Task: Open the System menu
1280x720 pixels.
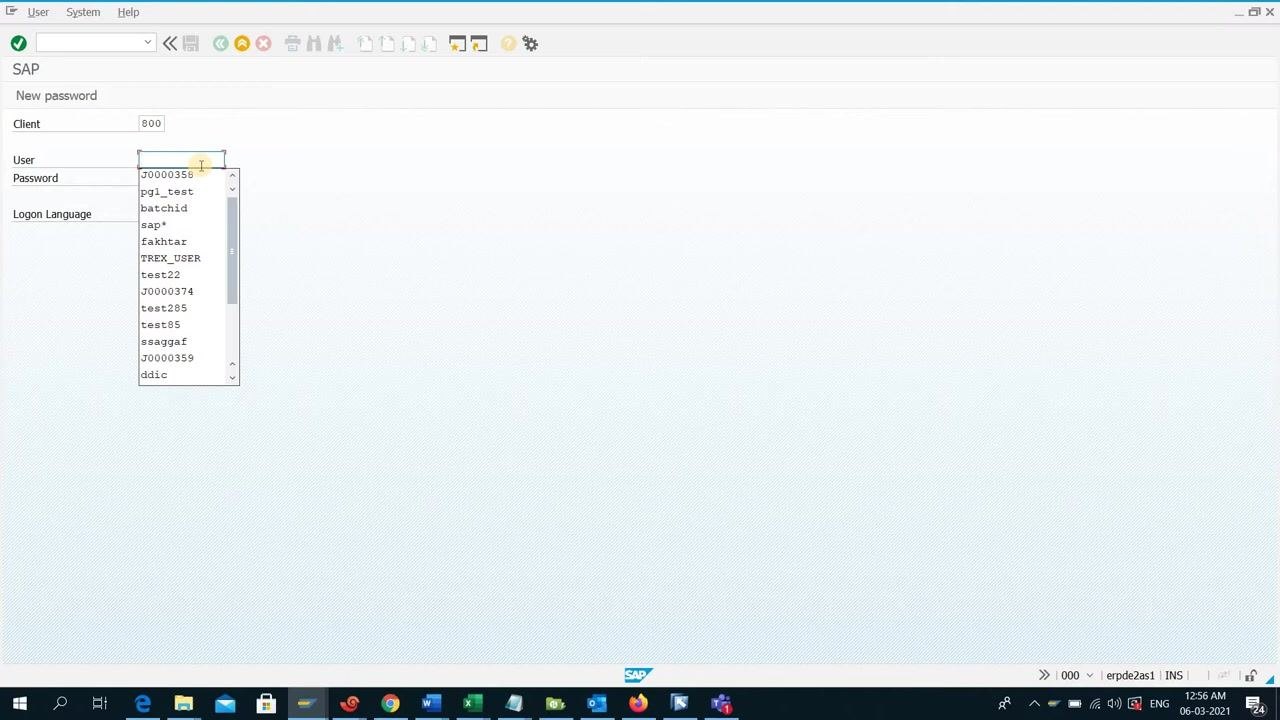Action: 83,12
